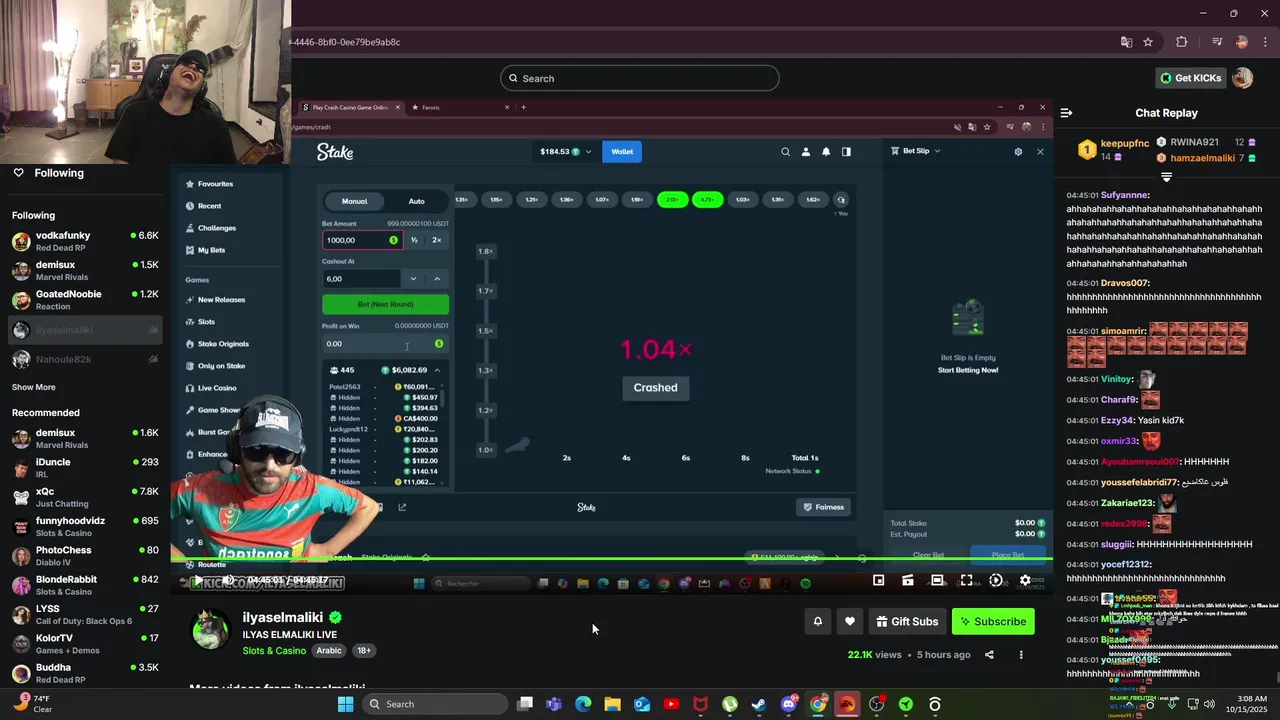Open File Explorer from taskbar
Image resolution: width=1280 pixels, height=720 pixels.
point(612,704)
